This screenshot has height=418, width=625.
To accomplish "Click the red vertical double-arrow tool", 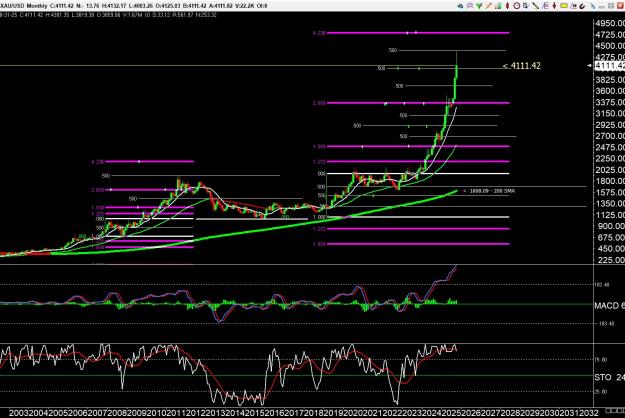I will tap(554, 6).
